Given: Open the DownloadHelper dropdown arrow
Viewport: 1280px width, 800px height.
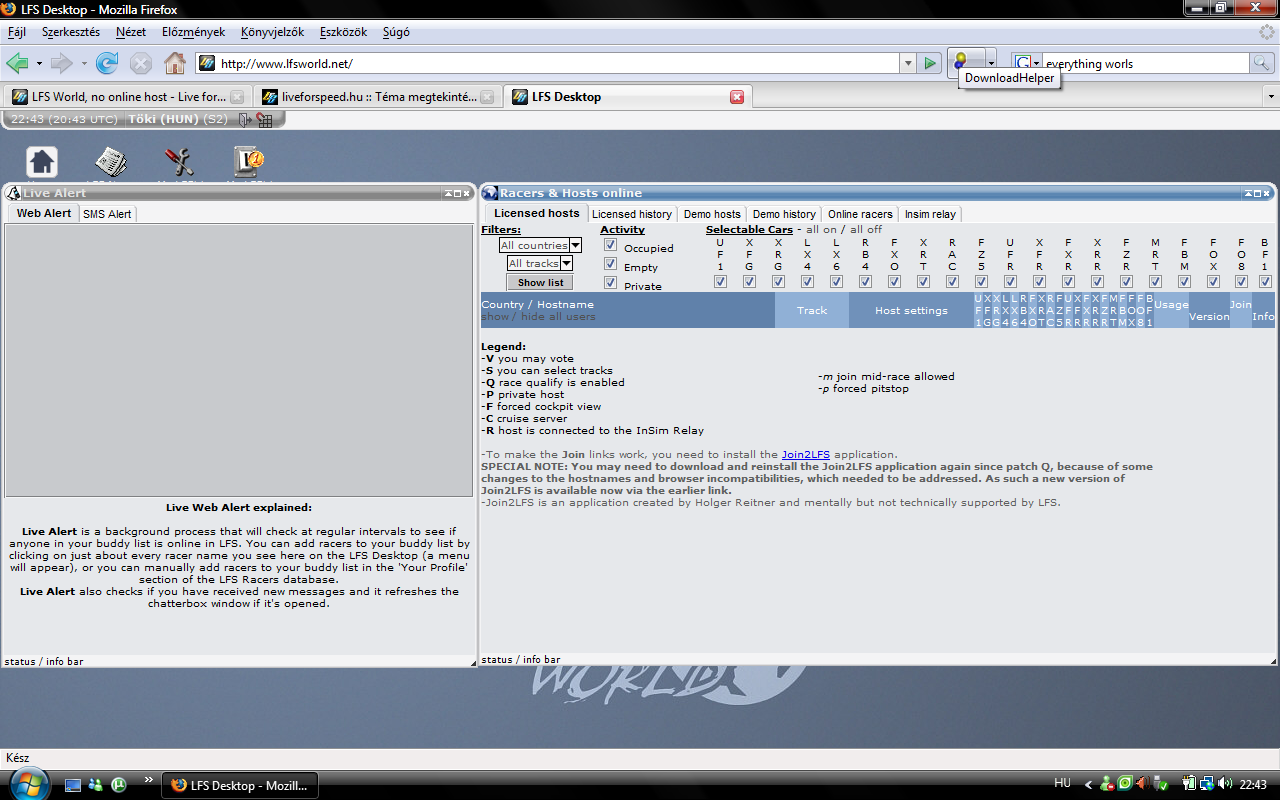Looking at the screenshot, I should [990, 62].
